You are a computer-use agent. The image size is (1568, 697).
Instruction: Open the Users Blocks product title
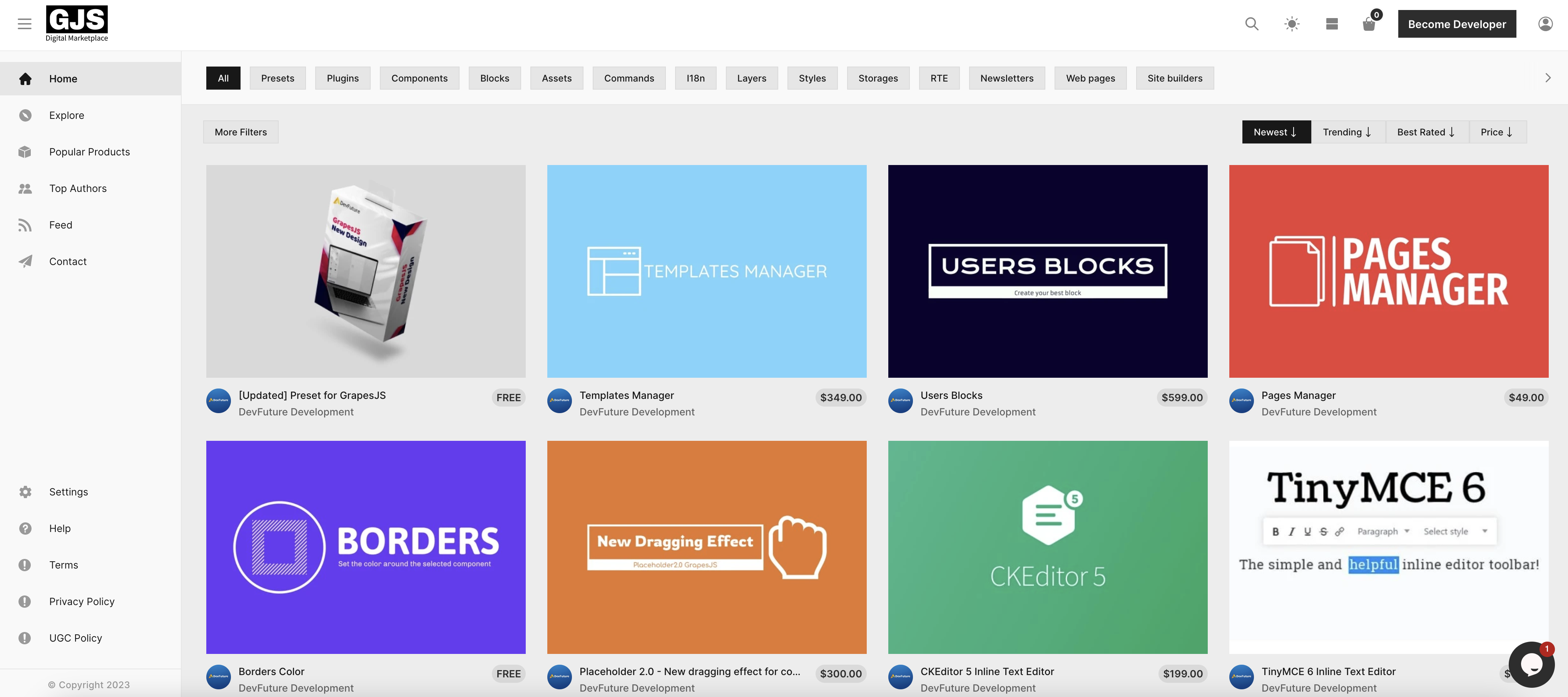tap(951, 395)
